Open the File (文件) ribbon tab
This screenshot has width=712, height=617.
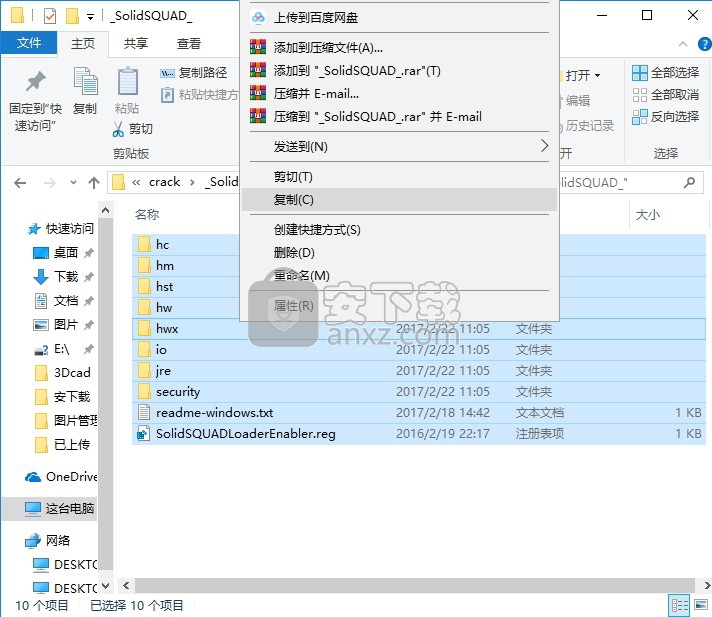pyautogui.click(x=29, y=43)
